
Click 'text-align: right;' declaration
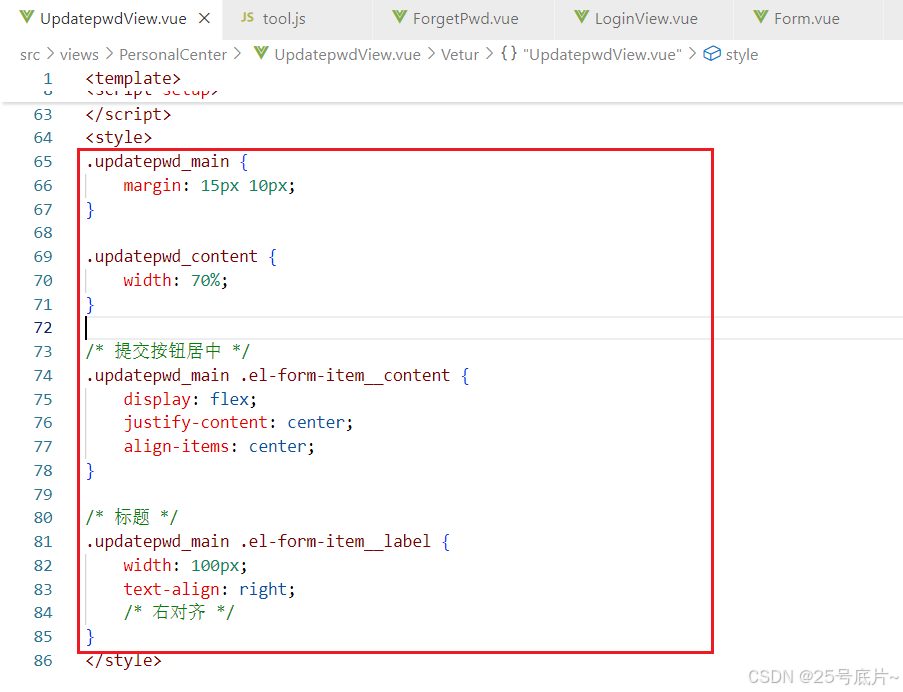209,589
